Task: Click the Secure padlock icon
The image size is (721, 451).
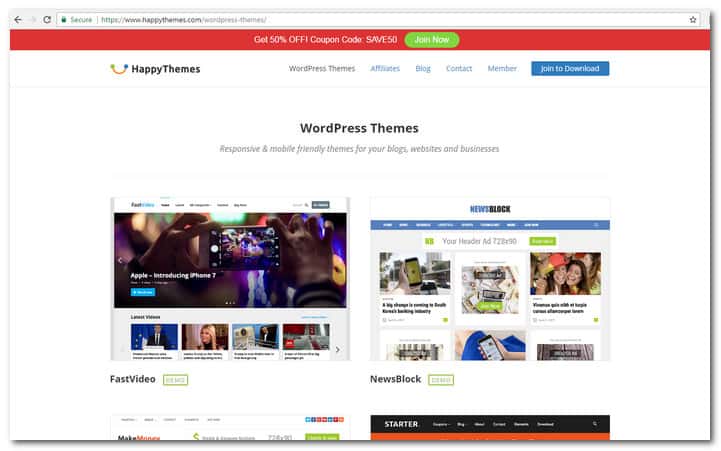Action: 63,19
